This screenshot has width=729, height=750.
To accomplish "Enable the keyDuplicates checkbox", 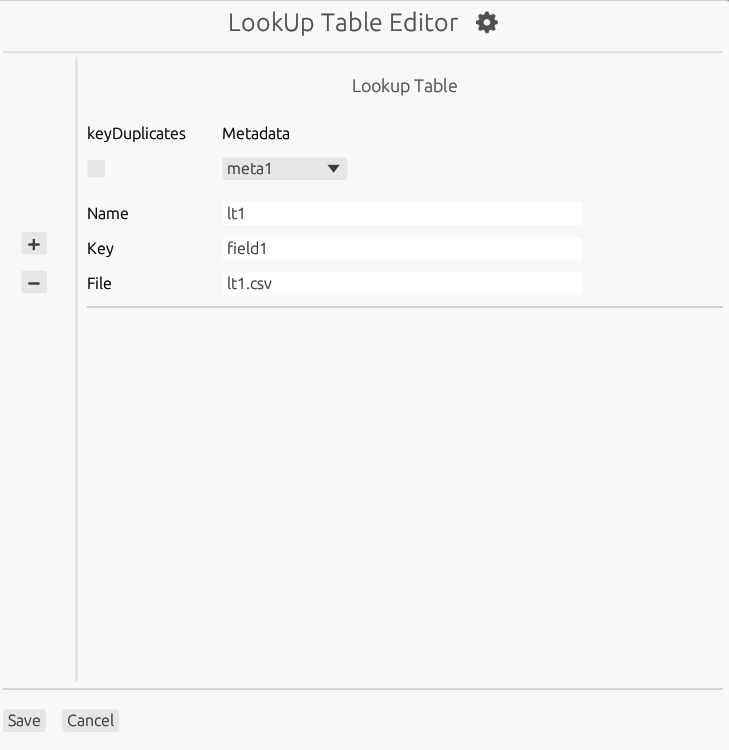I will pos(96,168).
